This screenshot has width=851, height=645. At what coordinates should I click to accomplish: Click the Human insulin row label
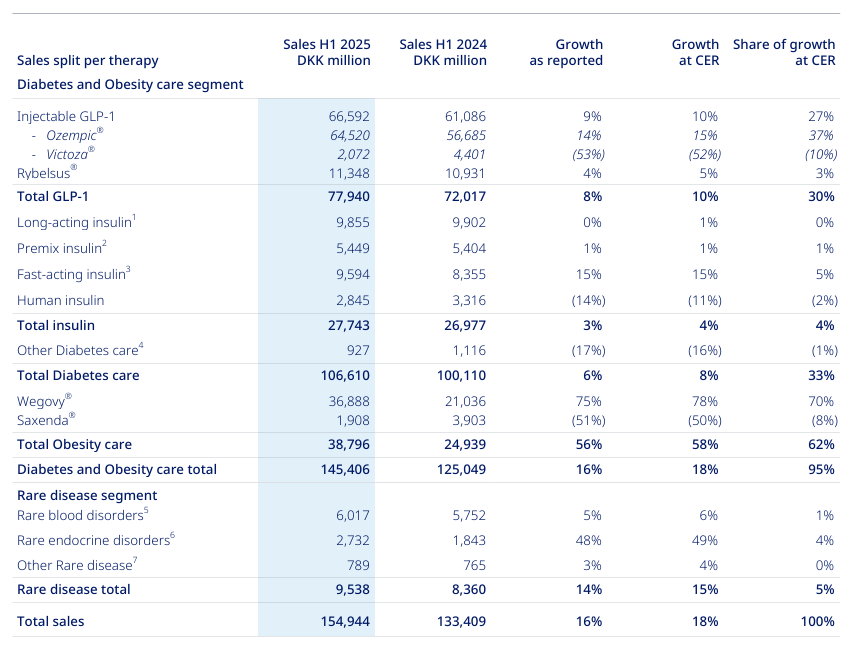tap(60, 300)
